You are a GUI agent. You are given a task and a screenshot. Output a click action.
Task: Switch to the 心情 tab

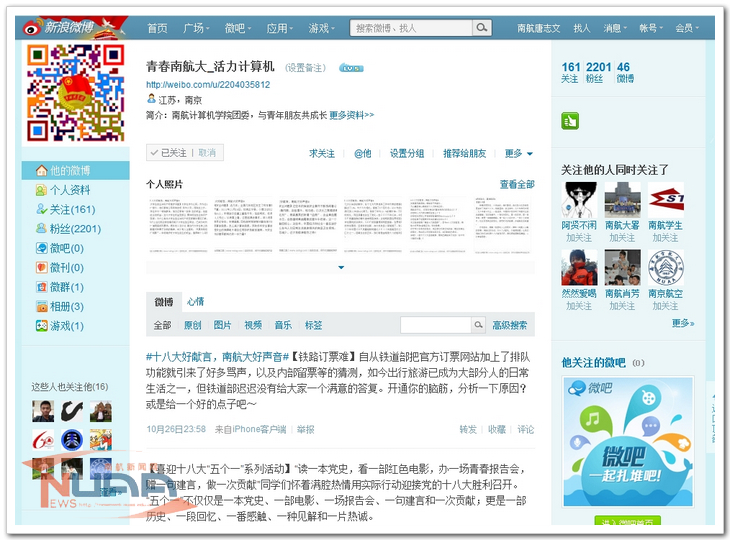click(x=195, y=301)
